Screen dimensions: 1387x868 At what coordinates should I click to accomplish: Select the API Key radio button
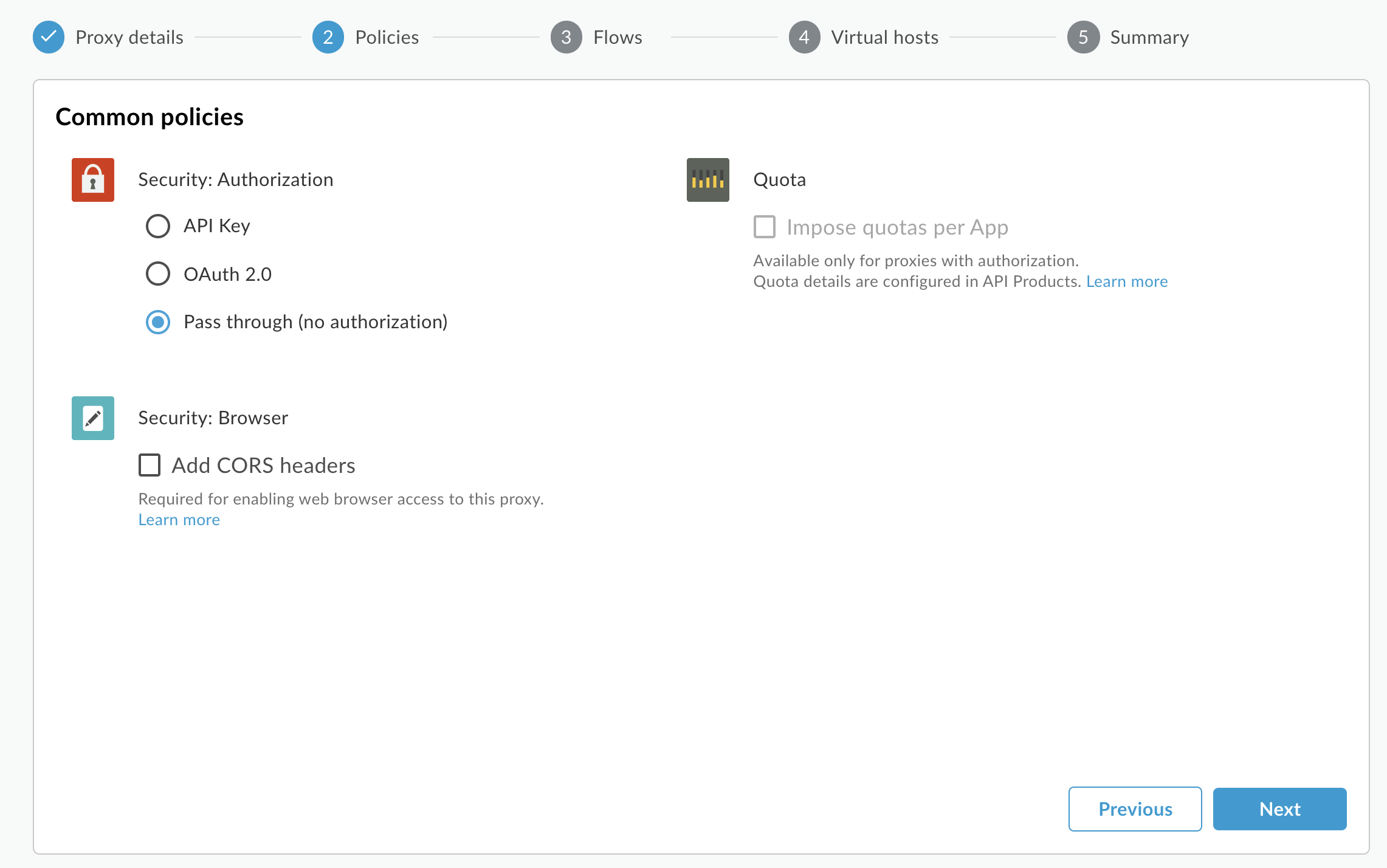point(158,226)
